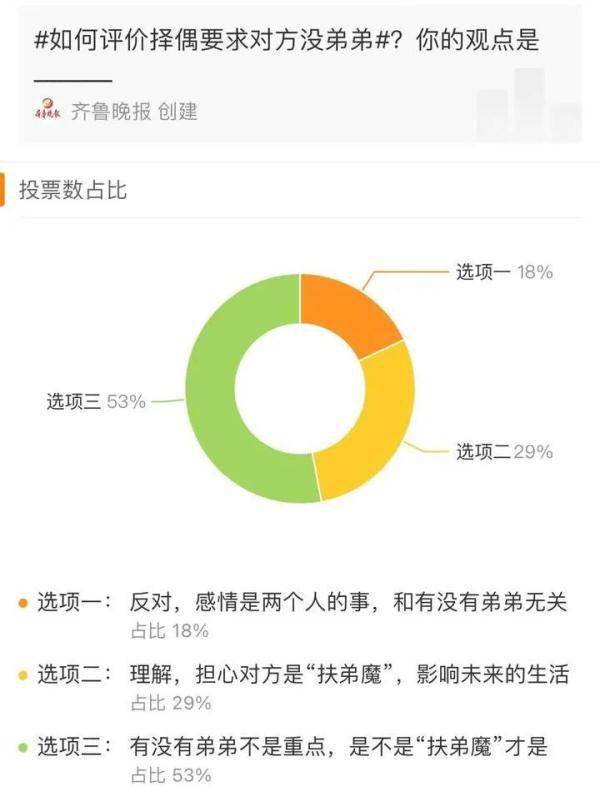Click the orange bullet dot beside 选项一
600x801 pixels.
[22, 603]
